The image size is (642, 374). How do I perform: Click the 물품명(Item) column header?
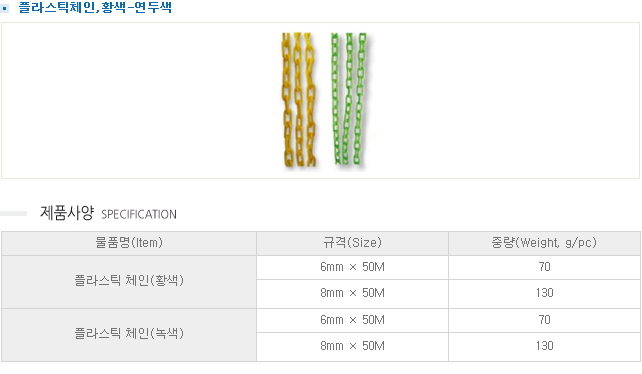(x=129, y=243)
